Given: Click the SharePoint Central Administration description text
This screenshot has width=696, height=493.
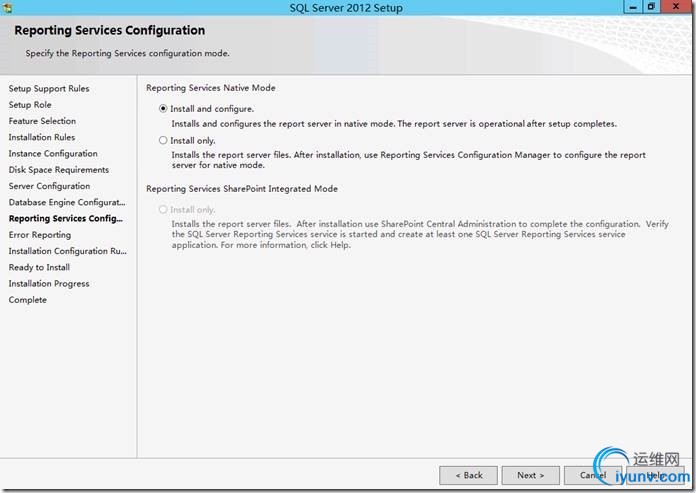Looking at the screenshot, I should 420,234.
